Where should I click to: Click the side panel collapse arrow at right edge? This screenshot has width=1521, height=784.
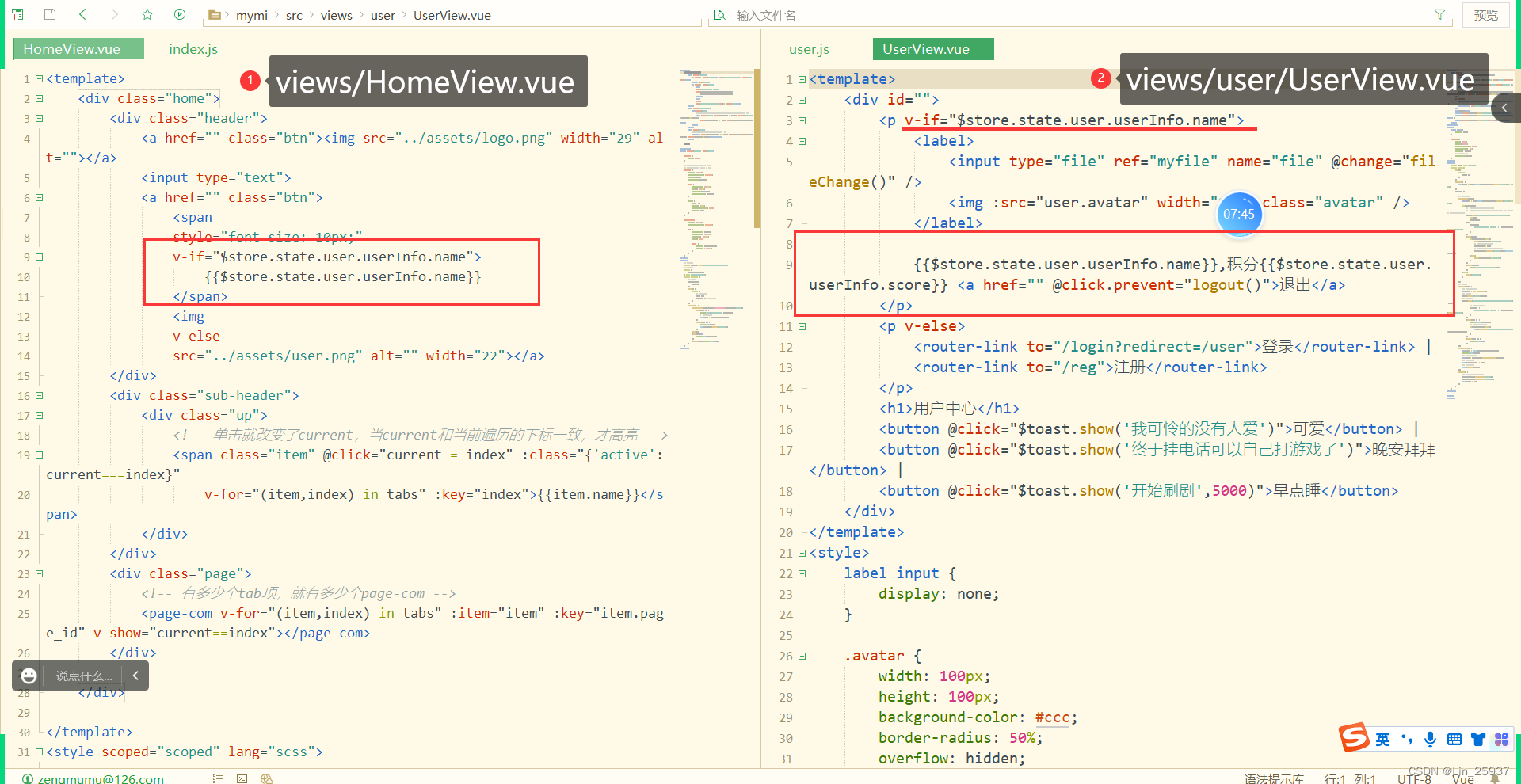[x=1505, y=108]
